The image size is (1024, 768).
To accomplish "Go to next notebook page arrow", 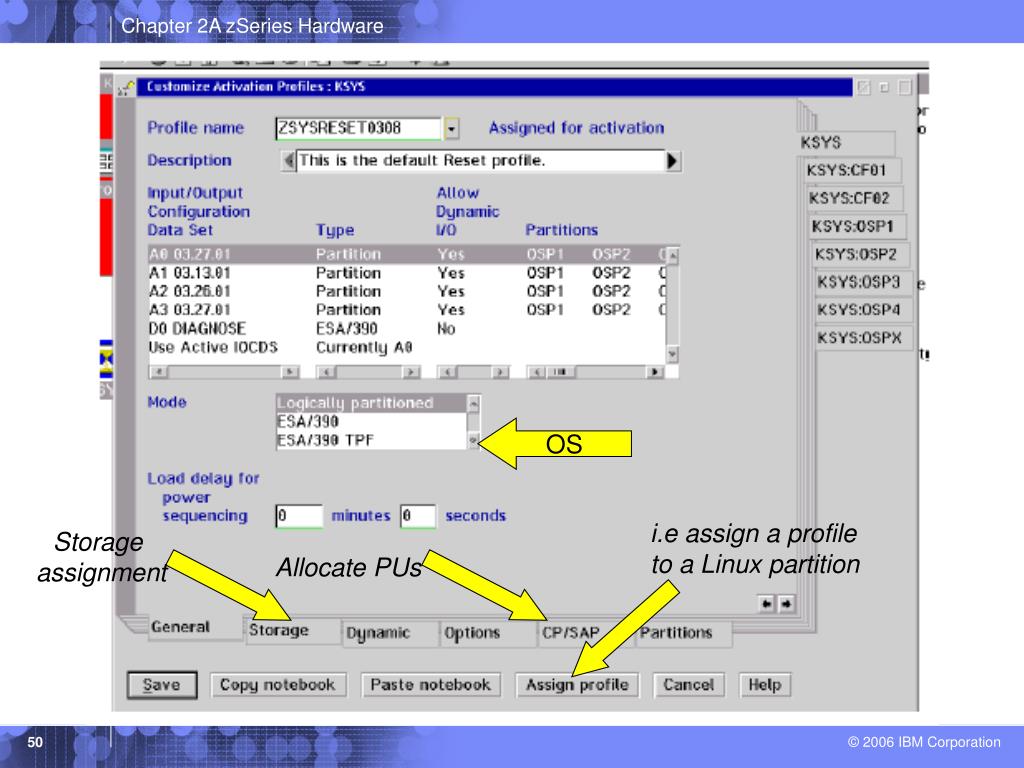I will click(787, 604).
